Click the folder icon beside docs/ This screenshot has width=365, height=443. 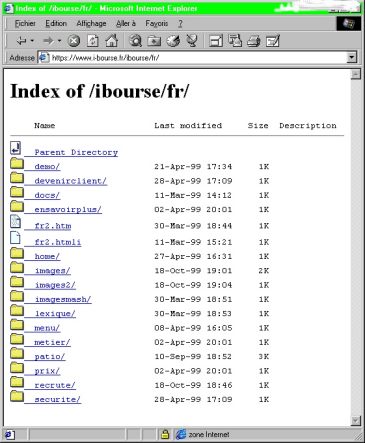17,192
